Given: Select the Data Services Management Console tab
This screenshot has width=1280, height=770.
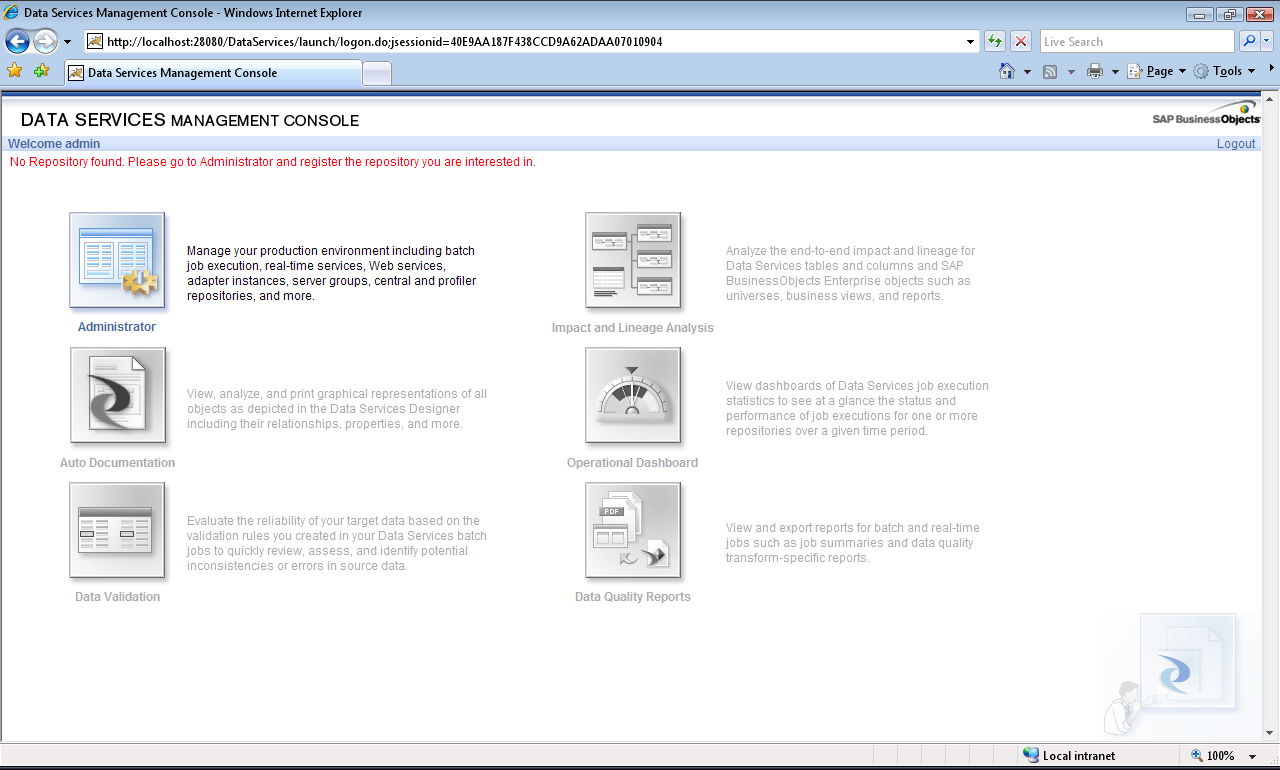Looking at the screenshot, I should tap(213, 73).
